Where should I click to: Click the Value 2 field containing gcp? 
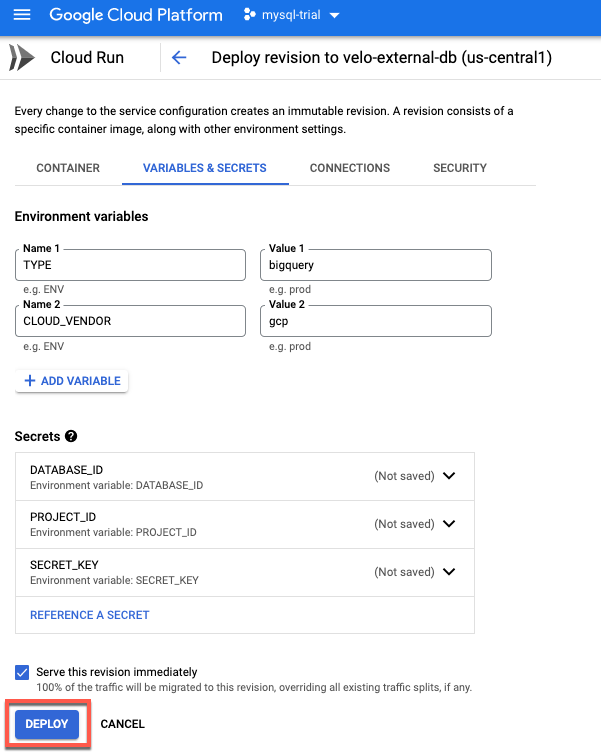coord(375,321)
